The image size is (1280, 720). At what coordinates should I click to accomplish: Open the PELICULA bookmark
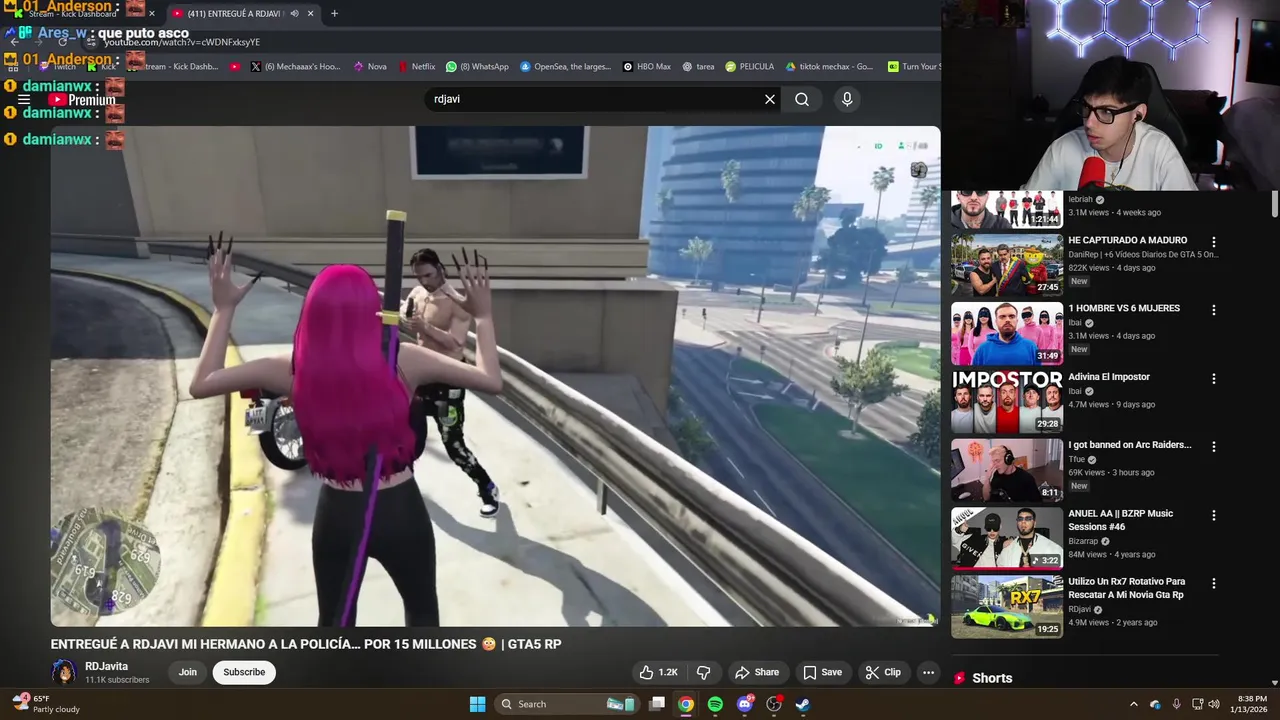click(x=750, y=67)
